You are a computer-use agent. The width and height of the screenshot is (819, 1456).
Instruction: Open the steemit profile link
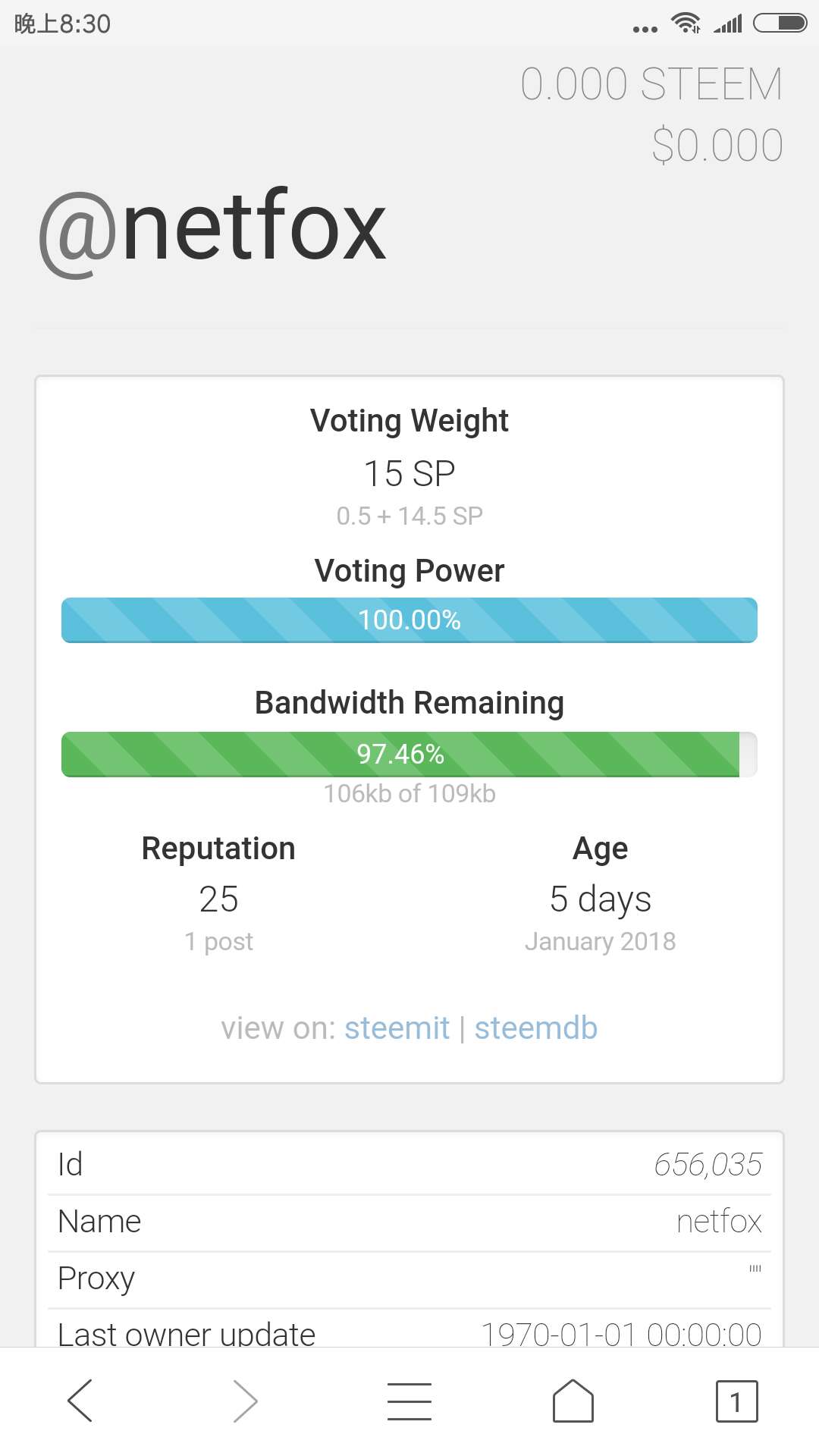pyautogui.click(x=397, y=1028)
